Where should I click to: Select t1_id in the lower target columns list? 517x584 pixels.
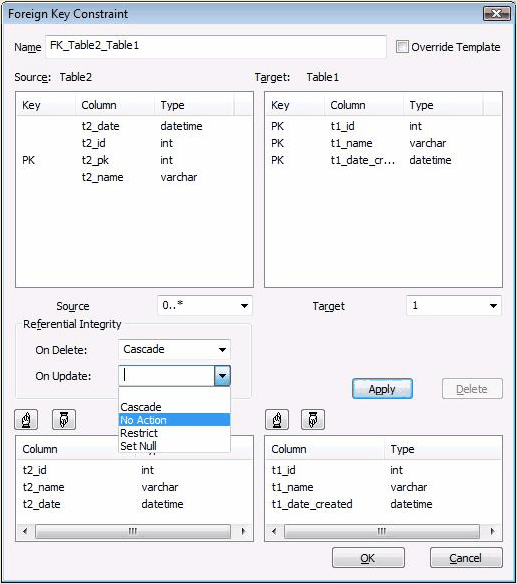pyautogui.click(x=383, y=470)
